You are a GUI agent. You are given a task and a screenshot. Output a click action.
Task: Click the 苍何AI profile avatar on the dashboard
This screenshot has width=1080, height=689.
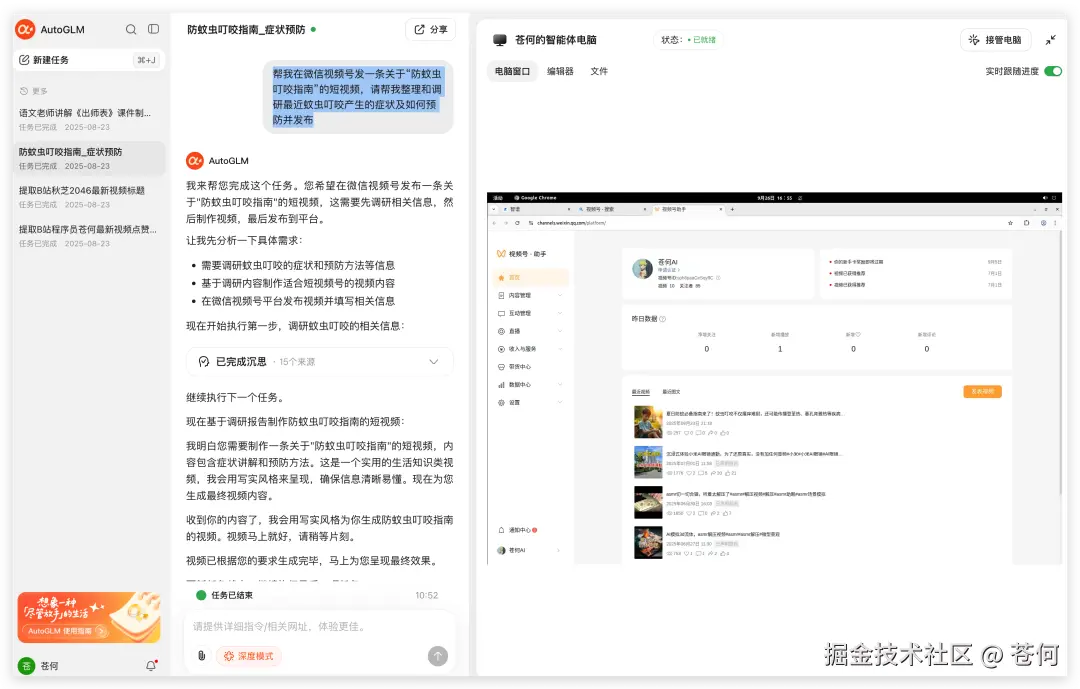click(x=643, y=269)
